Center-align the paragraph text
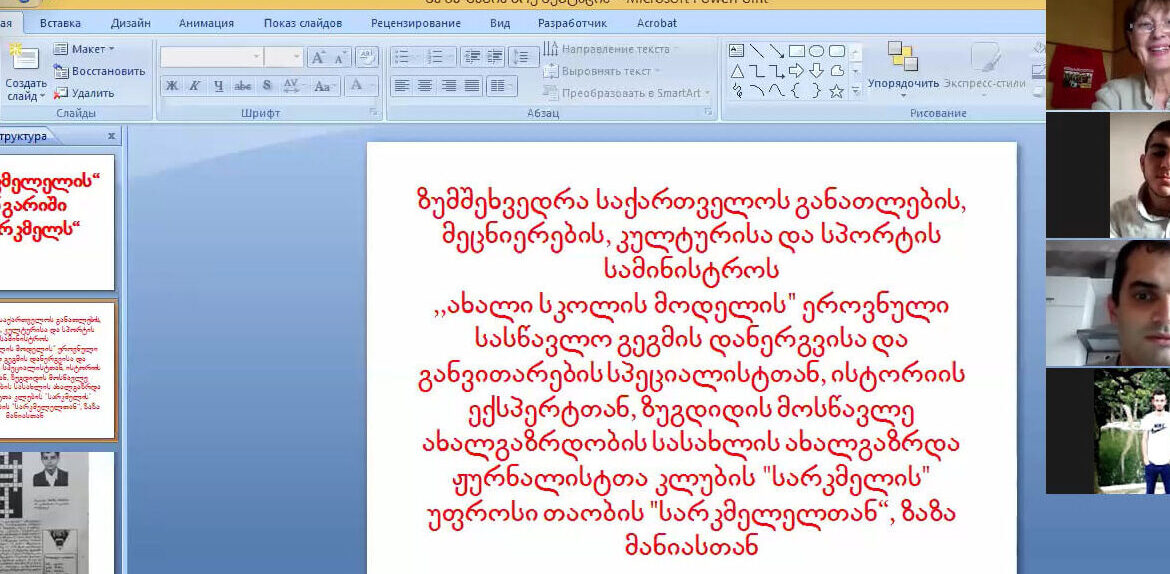The image size is (1170, 574). pyautogui.click(x=425, y=86)
